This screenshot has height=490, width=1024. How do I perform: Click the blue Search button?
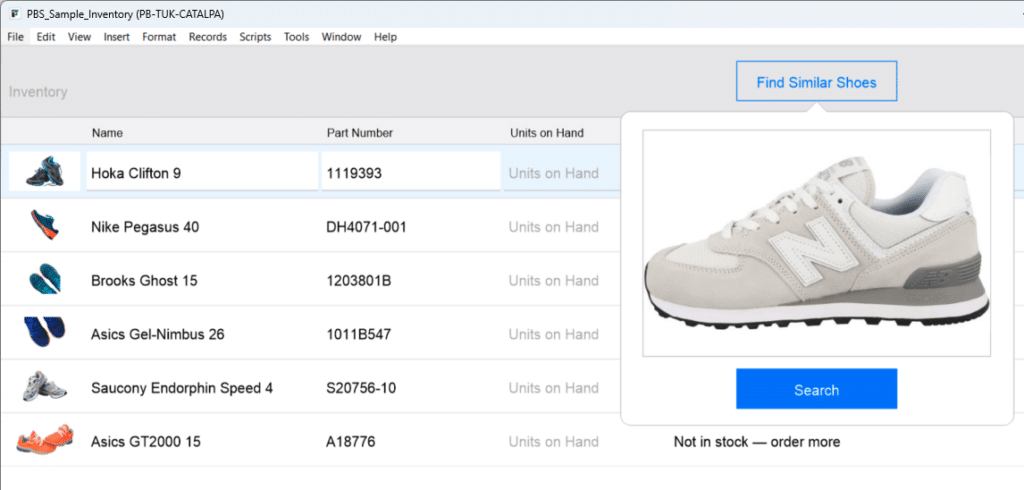click(816, 389)
